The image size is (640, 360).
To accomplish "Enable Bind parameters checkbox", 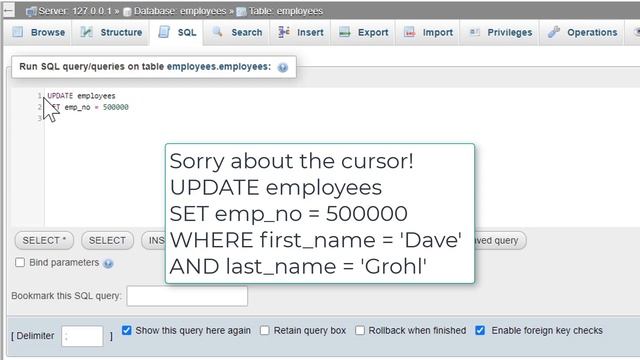I will [20, 262].
